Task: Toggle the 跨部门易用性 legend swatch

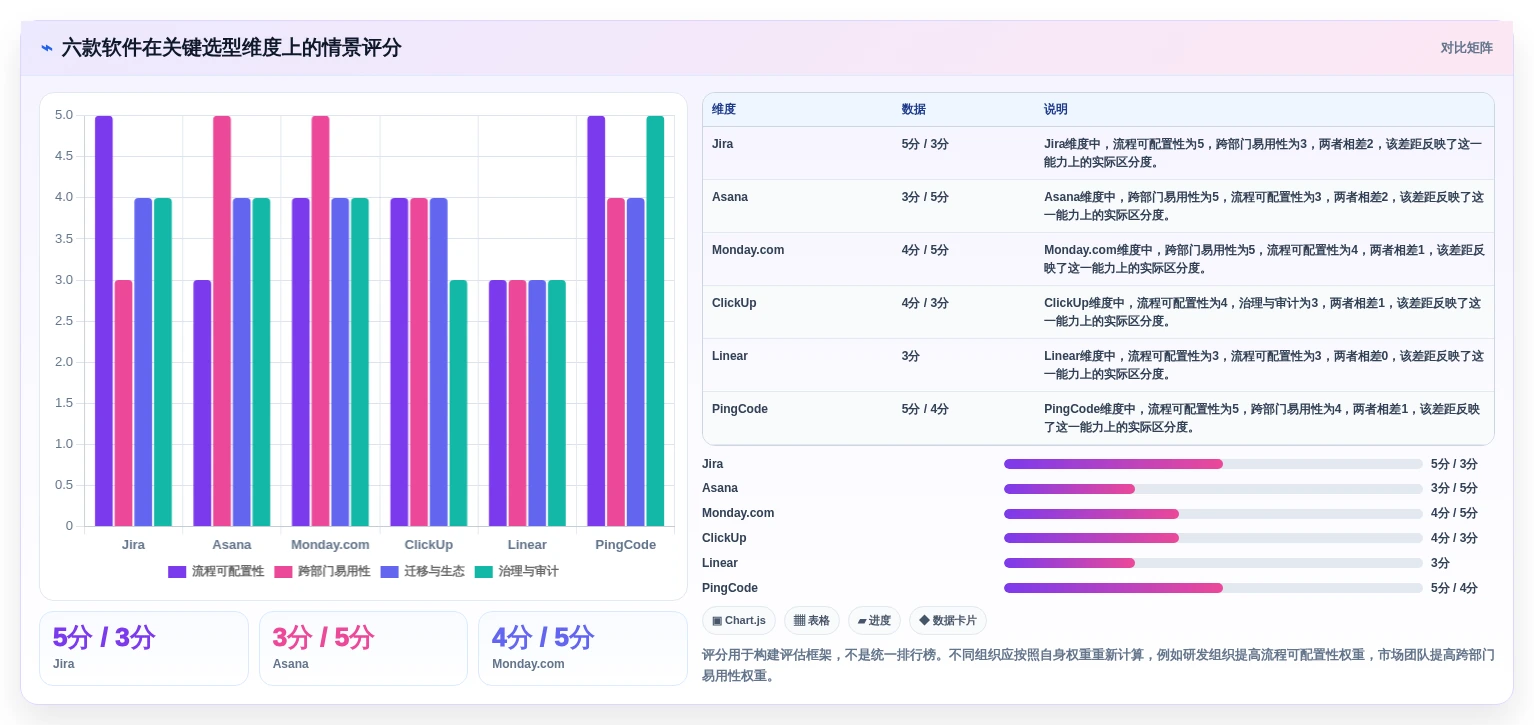Action: [x=283, y=572]
